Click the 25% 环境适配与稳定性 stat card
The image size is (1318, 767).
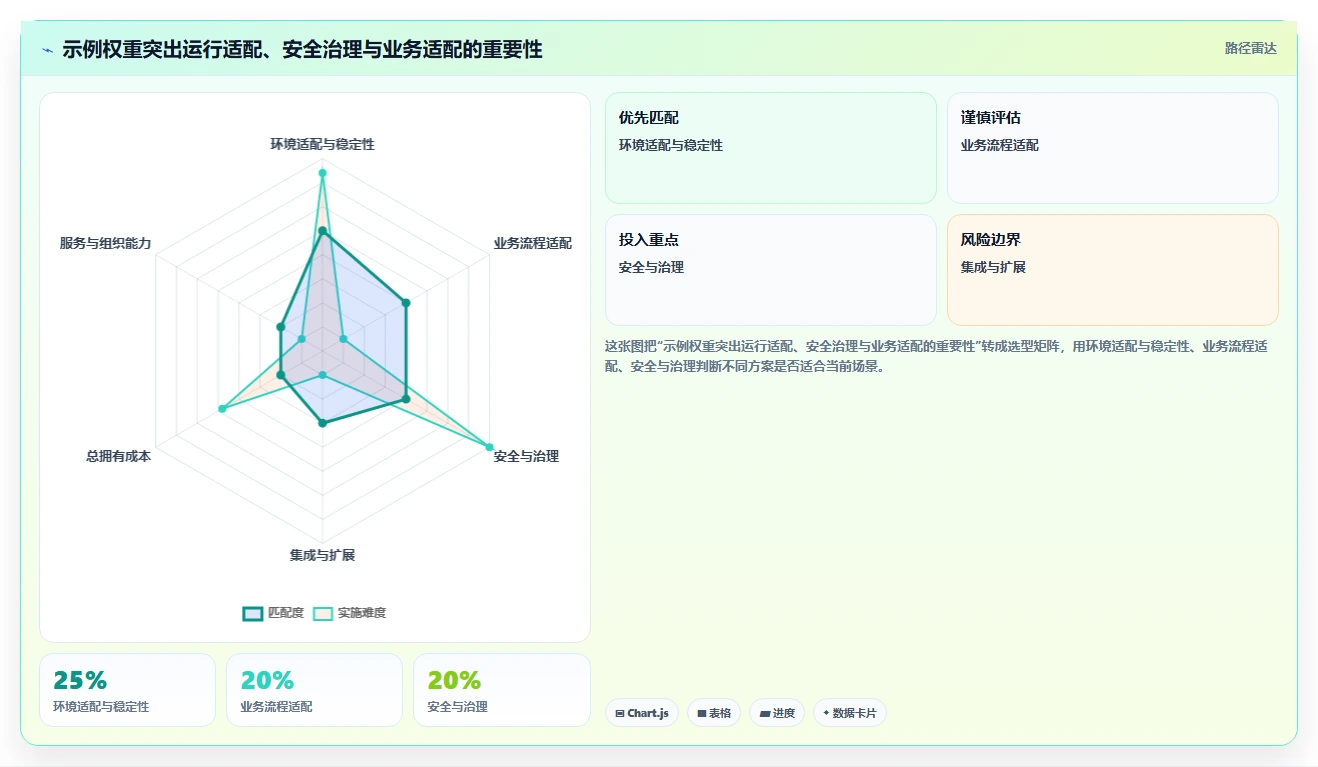[x=127, y=690]
